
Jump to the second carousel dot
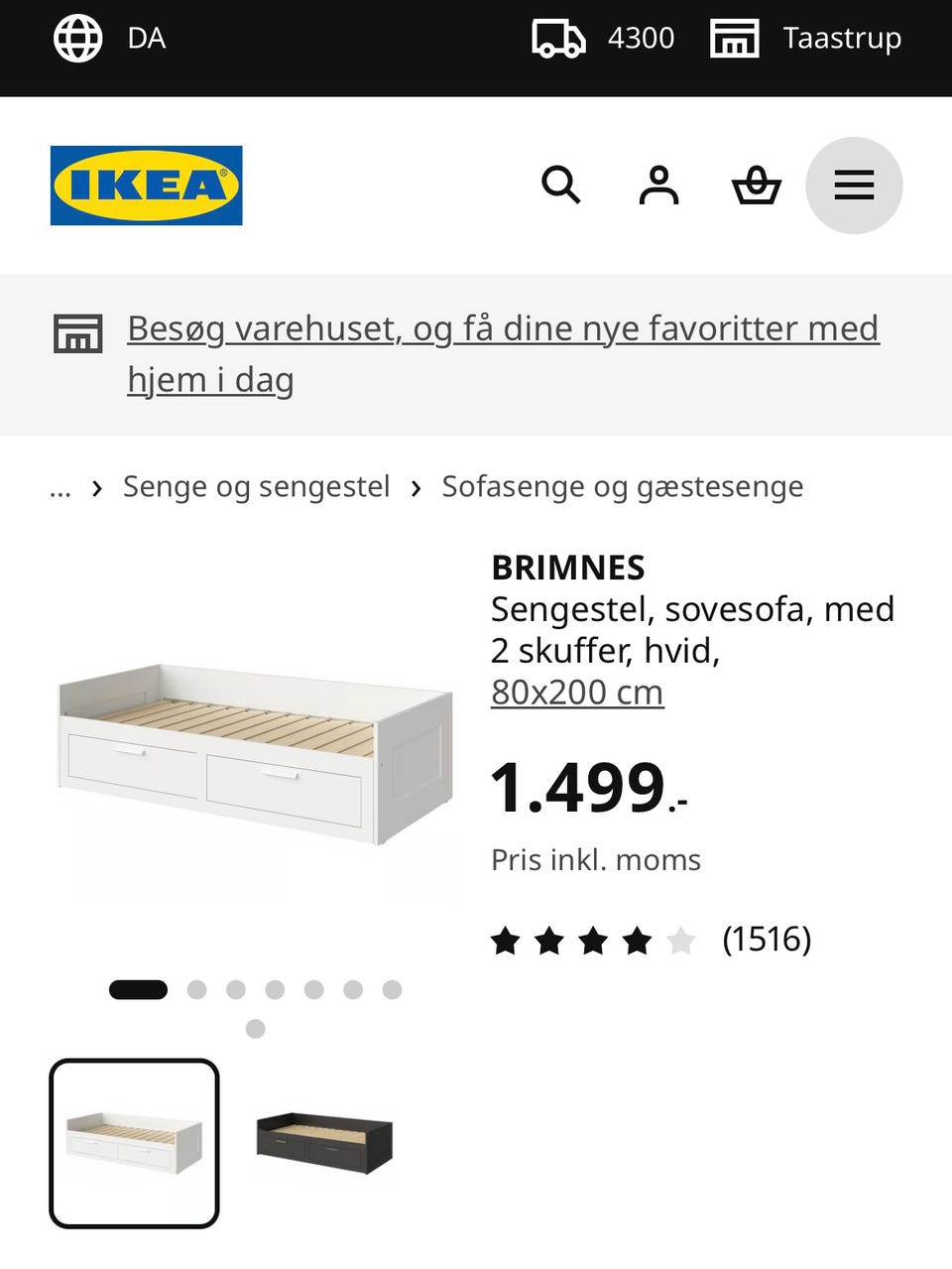pos(196,989)
